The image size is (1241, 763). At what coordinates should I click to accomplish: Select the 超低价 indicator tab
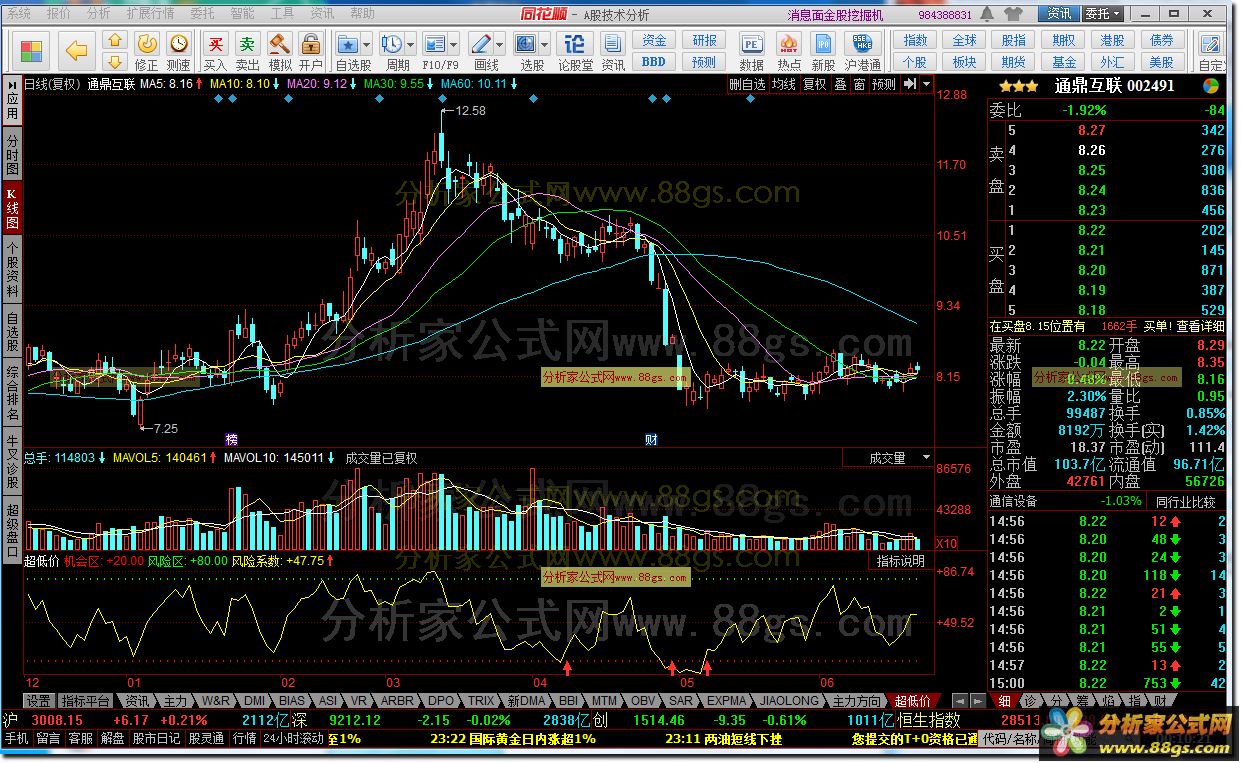[x=912, y=701]
